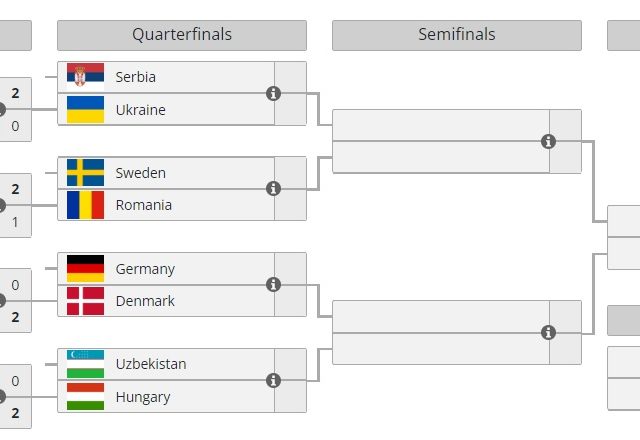
Task: Show info for the lower semifinal match
Action: point(548,333)
